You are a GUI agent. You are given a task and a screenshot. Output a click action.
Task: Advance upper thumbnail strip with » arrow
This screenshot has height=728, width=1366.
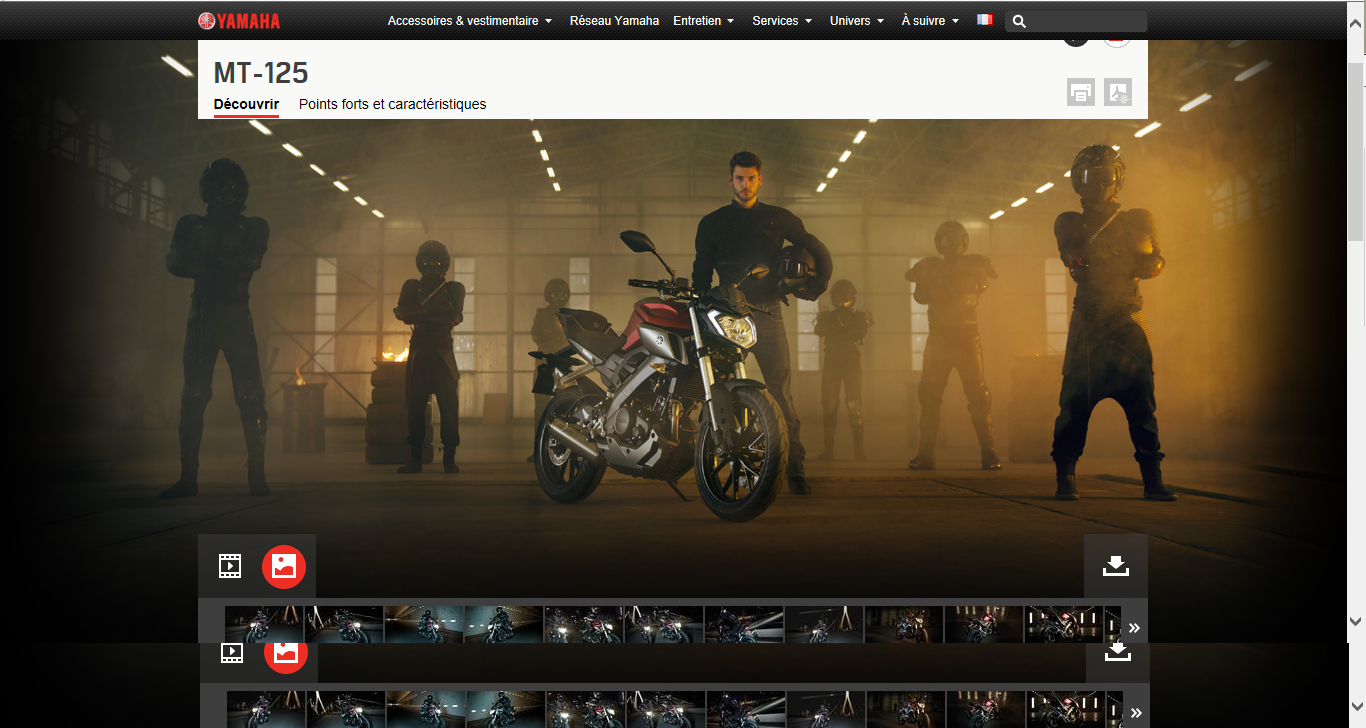coord(1135,628)
